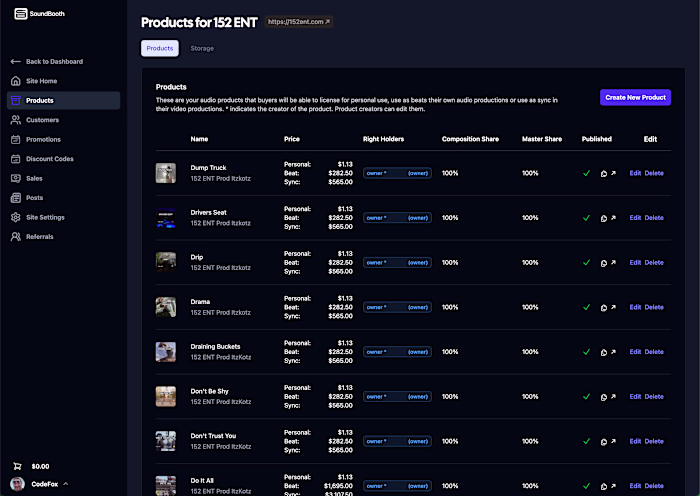
Task: Delete the Don't Be Shy product
Action: (654, 396)
